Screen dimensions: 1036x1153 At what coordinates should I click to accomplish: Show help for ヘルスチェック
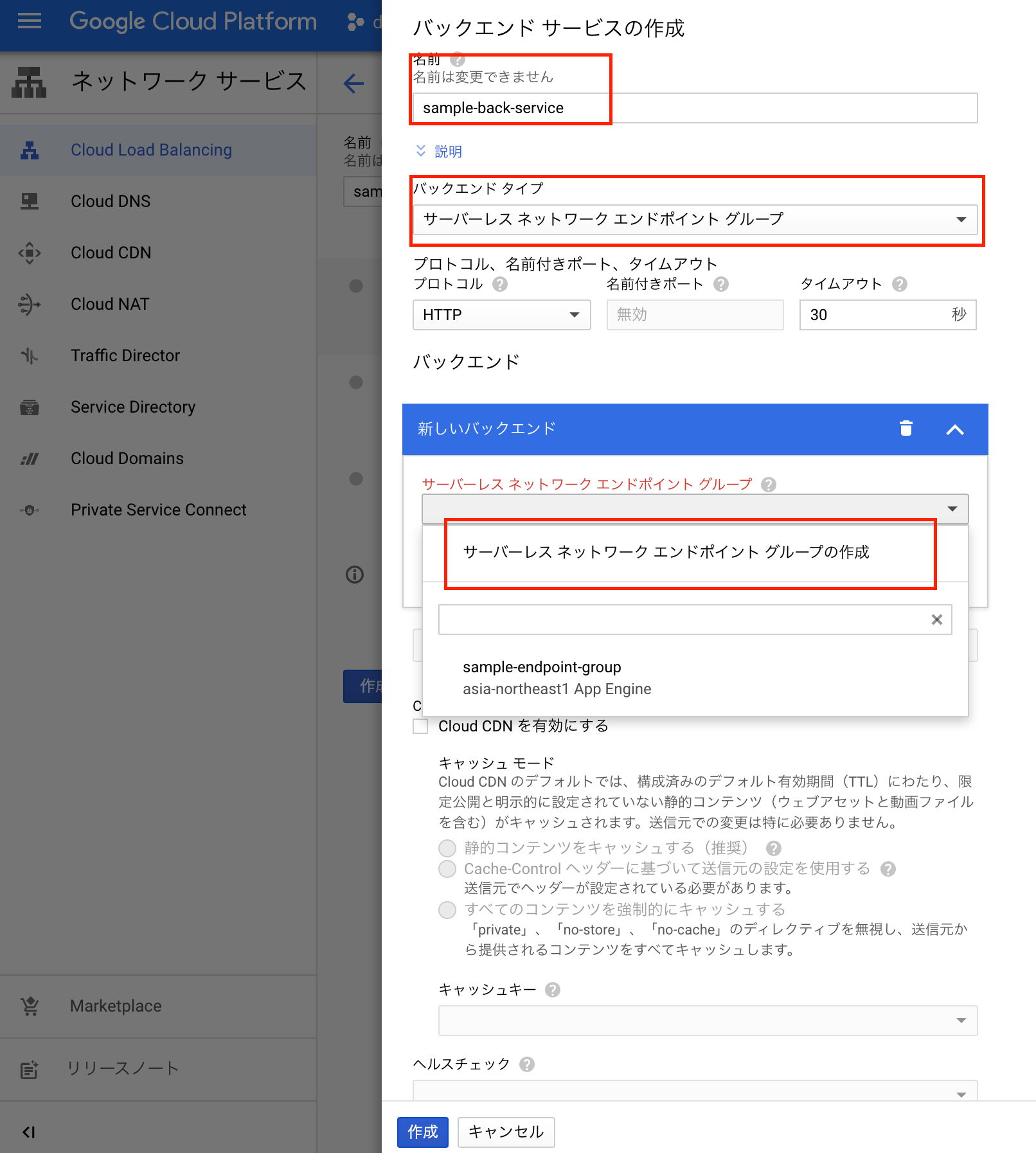[x=527, y=1064]
